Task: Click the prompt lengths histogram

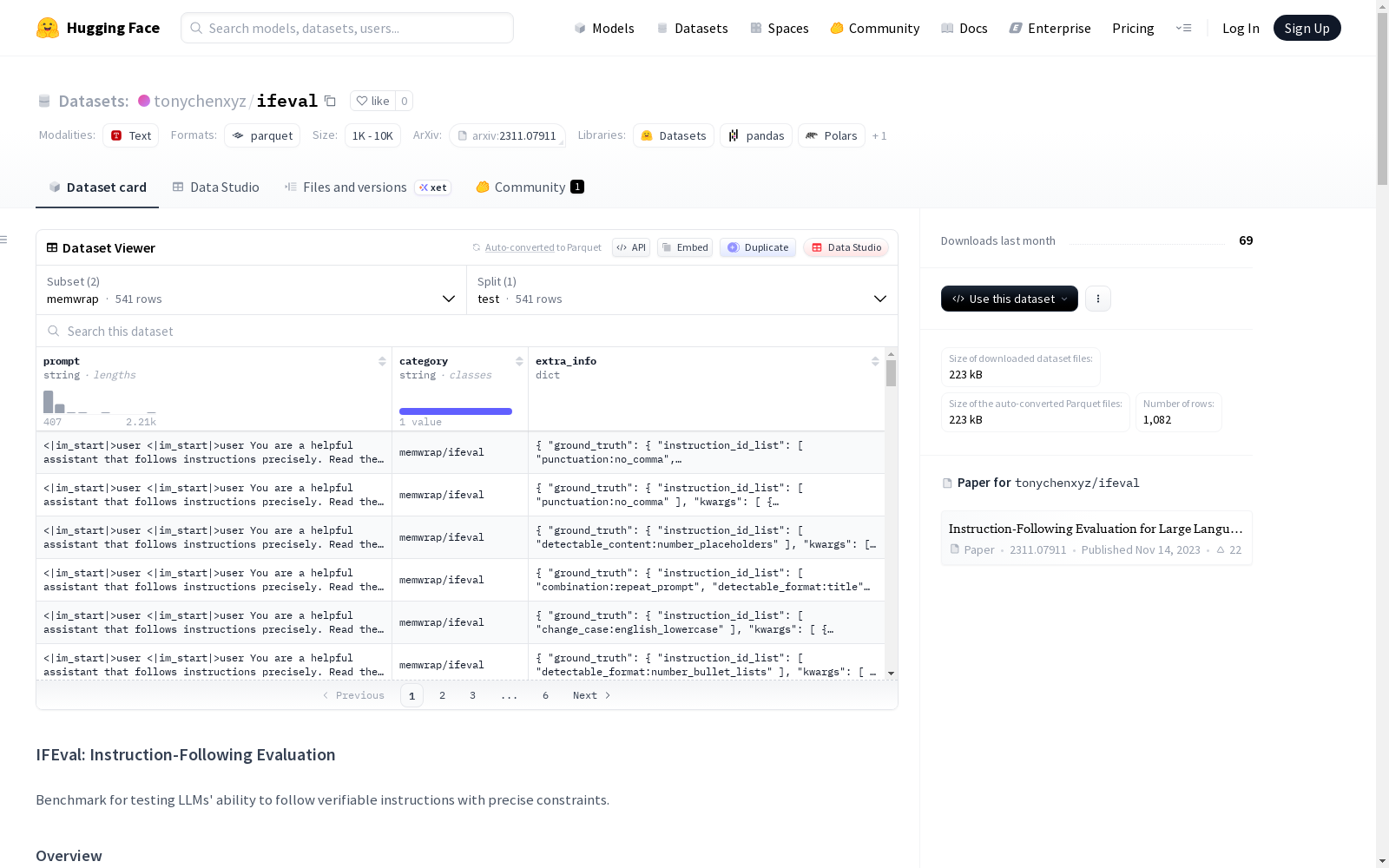Action: (100, 402)
